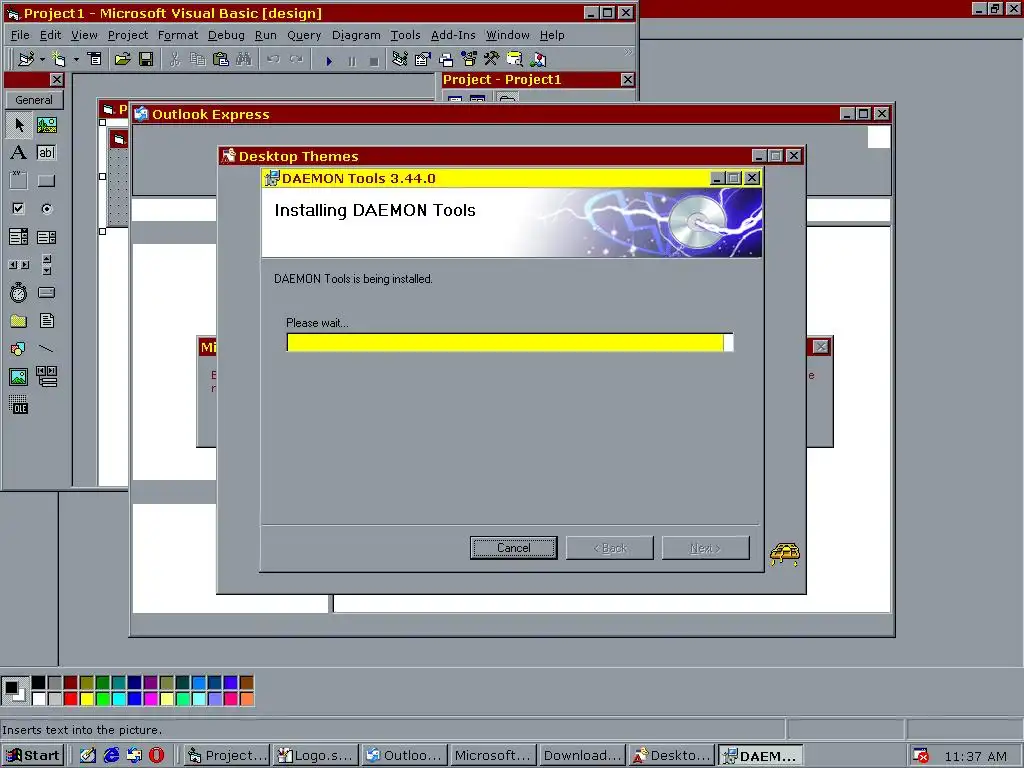Click the Properties Window toolbar icon
The image size is (1024, 768).
point(423,59)
